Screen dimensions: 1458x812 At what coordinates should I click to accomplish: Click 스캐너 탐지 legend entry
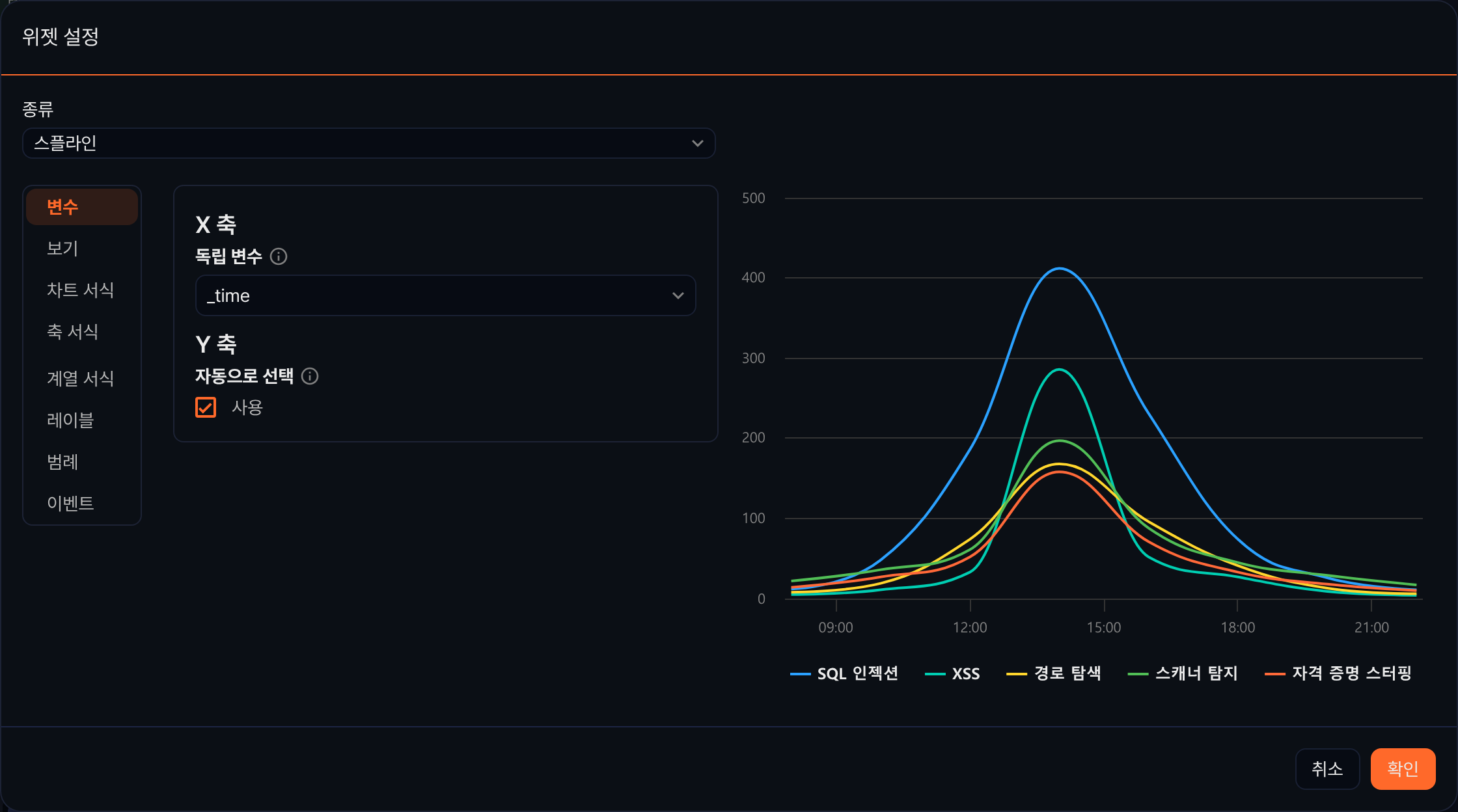(x=1183, y=673)
